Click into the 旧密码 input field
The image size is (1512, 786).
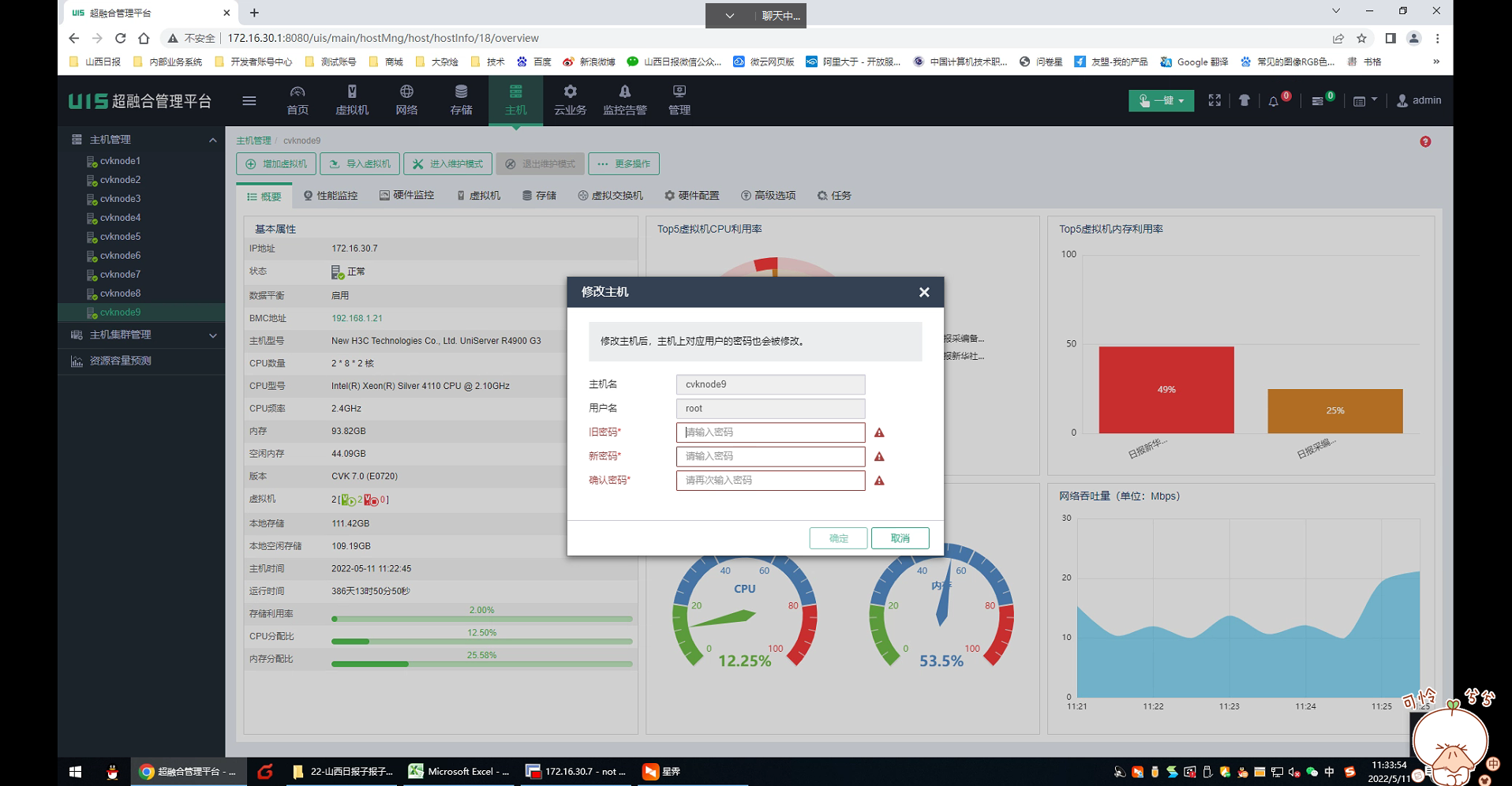tap(770, 432)
